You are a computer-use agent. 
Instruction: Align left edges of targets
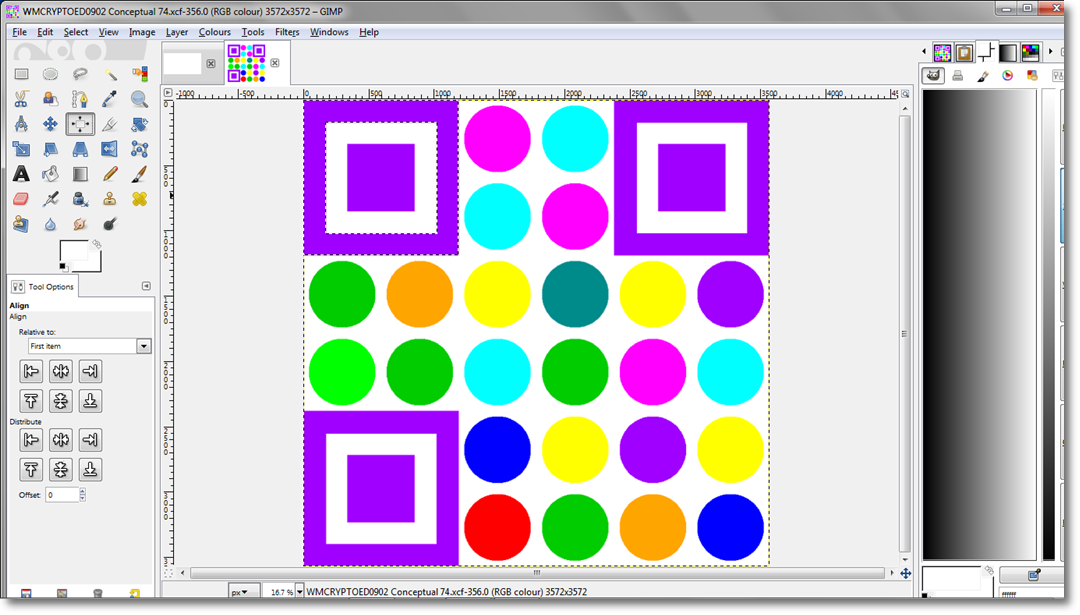(31, 371)
